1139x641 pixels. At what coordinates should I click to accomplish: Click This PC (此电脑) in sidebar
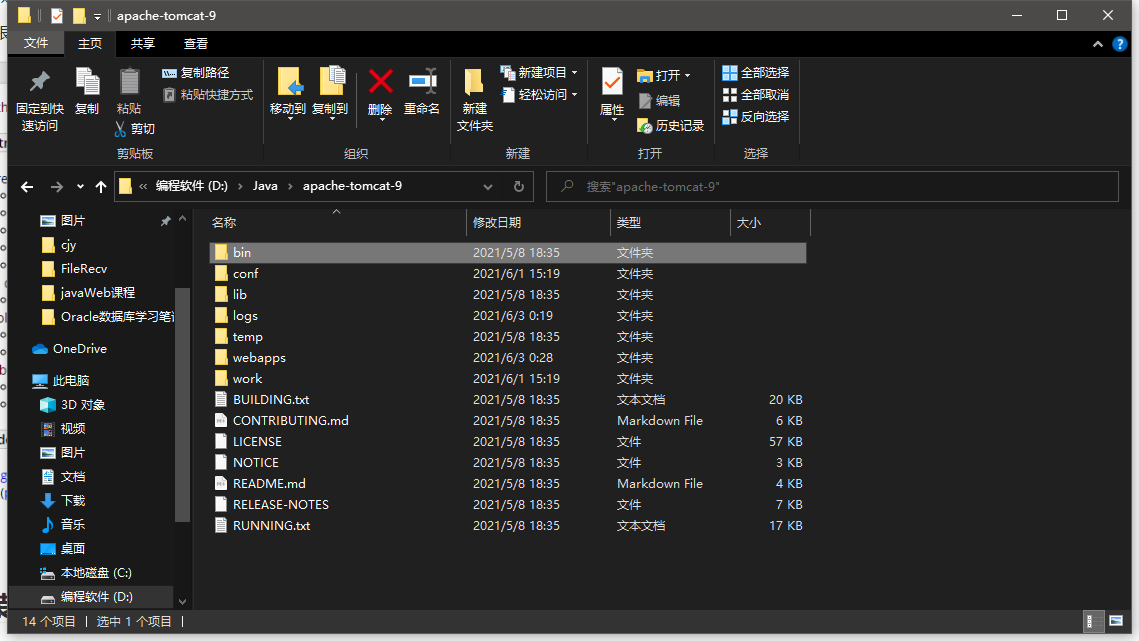(61, 381)
